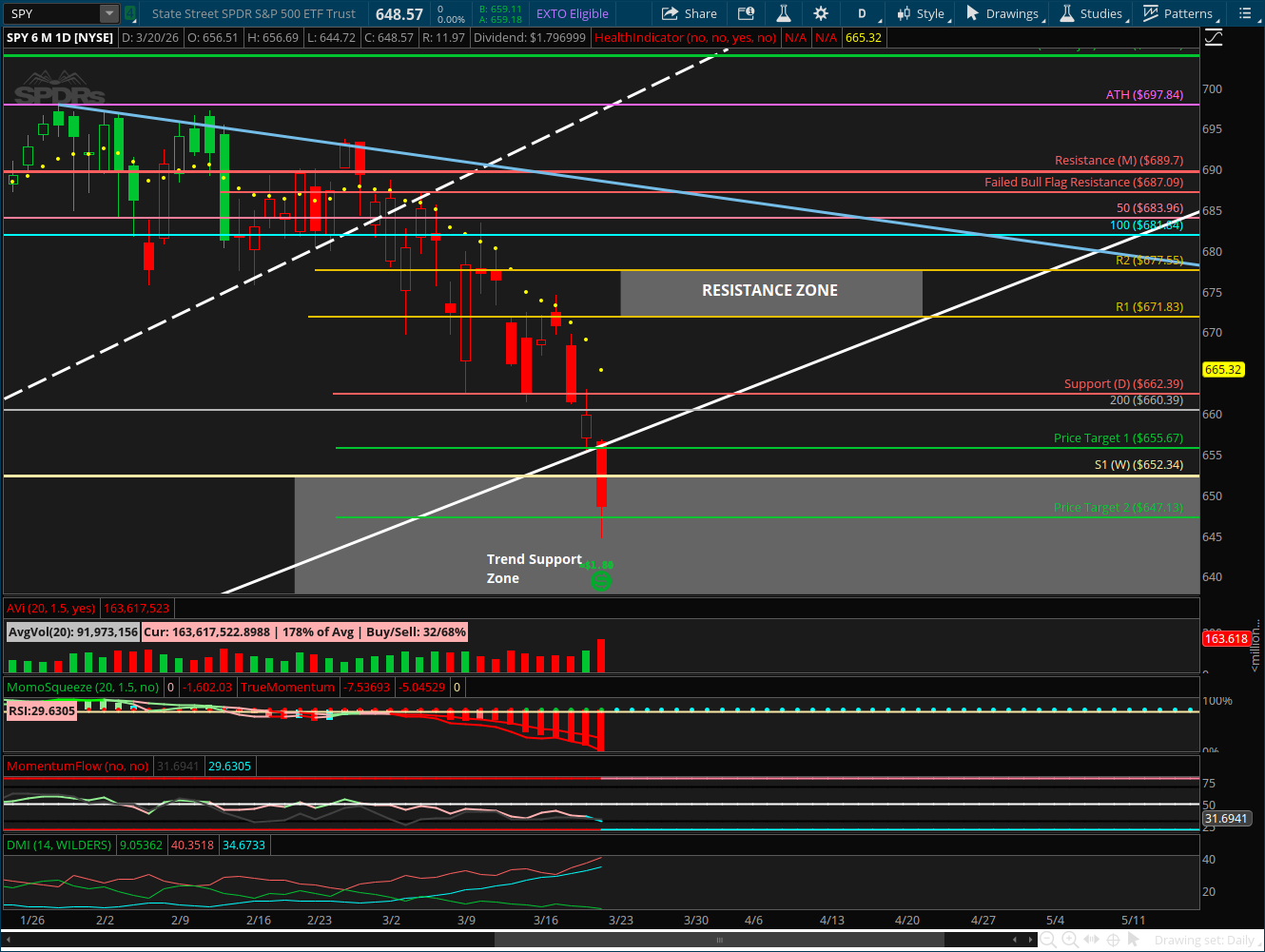Click the zoom out magnifier icon
1265x952 pixels.
pyautogui.click(x=1047, y=940)
